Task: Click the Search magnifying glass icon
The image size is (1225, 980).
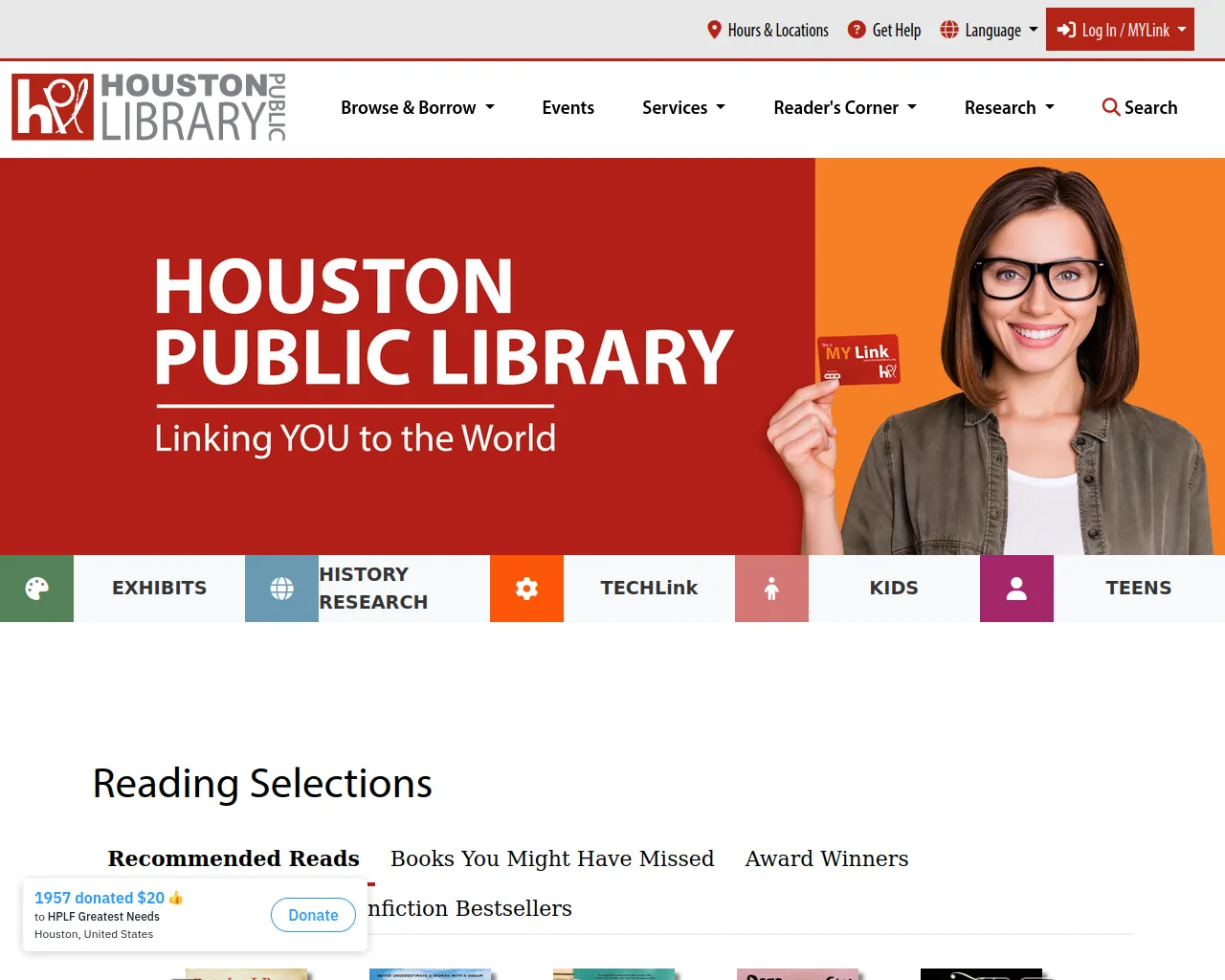Action: [1111, 107]
